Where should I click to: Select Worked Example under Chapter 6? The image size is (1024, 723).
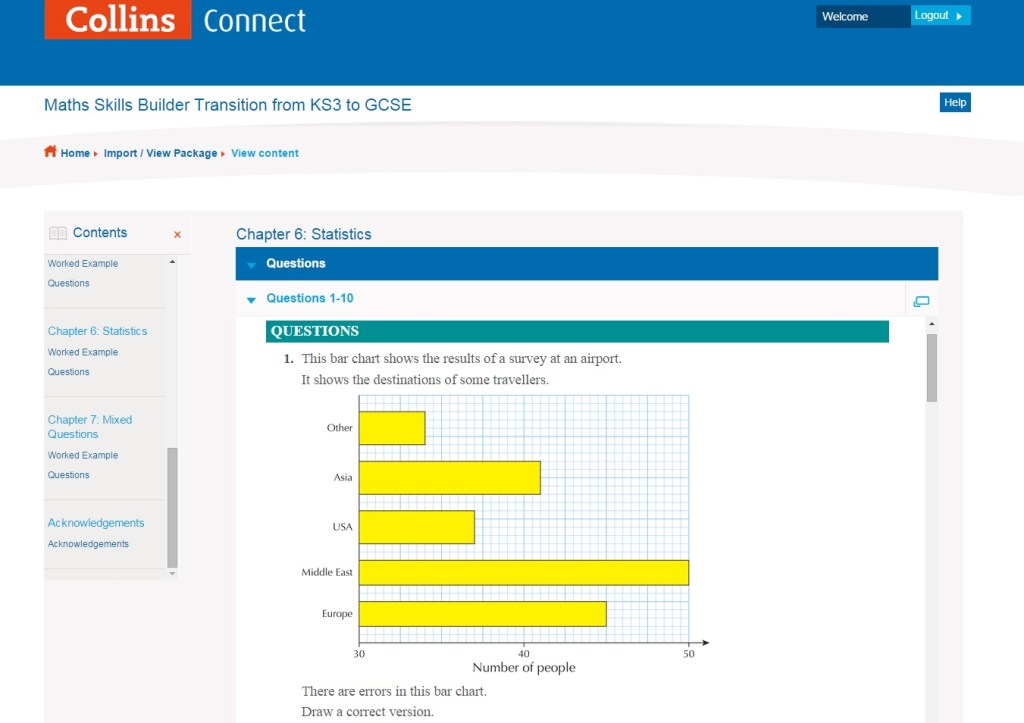[x=82, y=352]
